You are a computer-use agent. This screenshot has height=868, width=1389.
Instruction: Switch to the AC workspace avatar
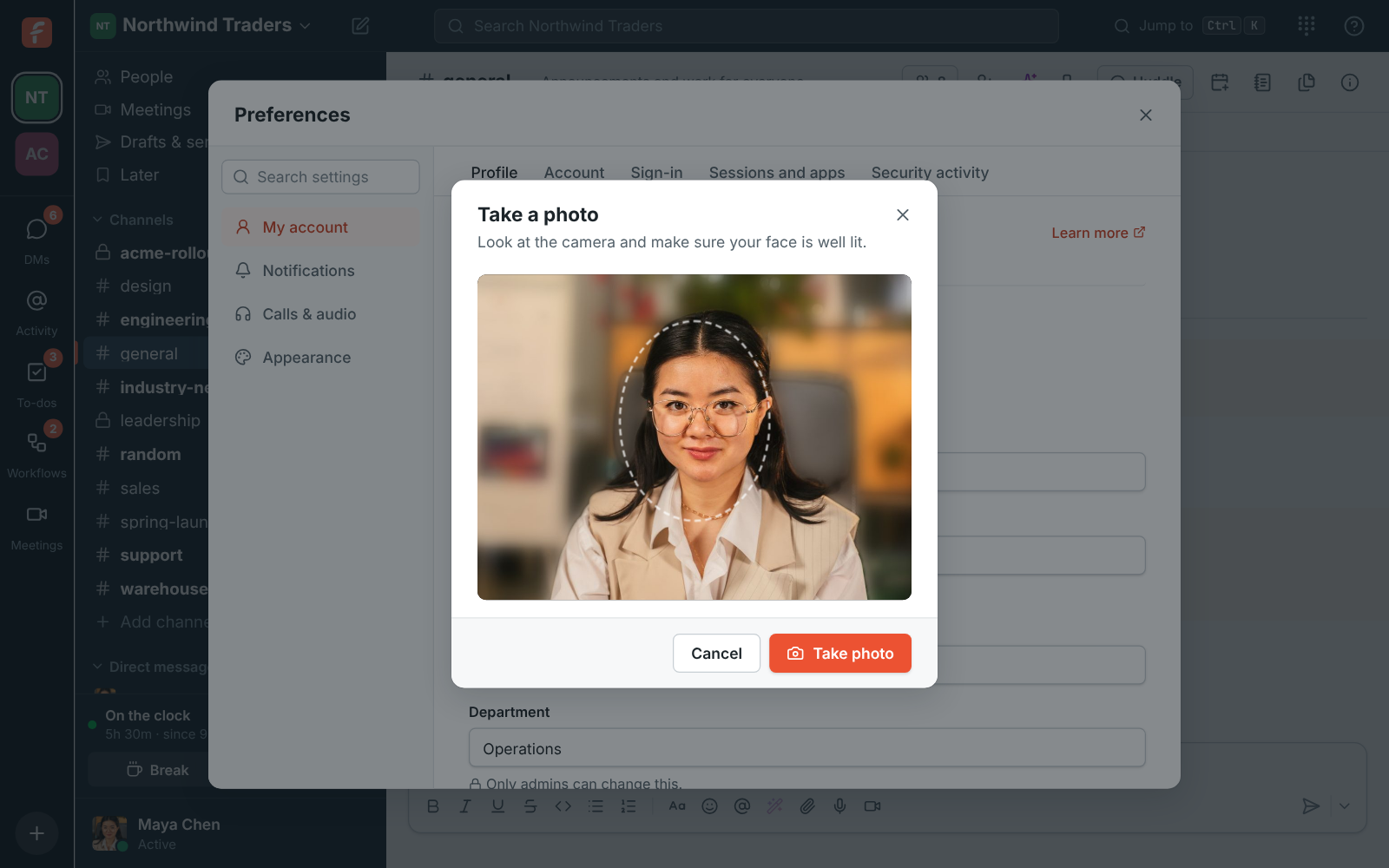[x=36, y=154]
